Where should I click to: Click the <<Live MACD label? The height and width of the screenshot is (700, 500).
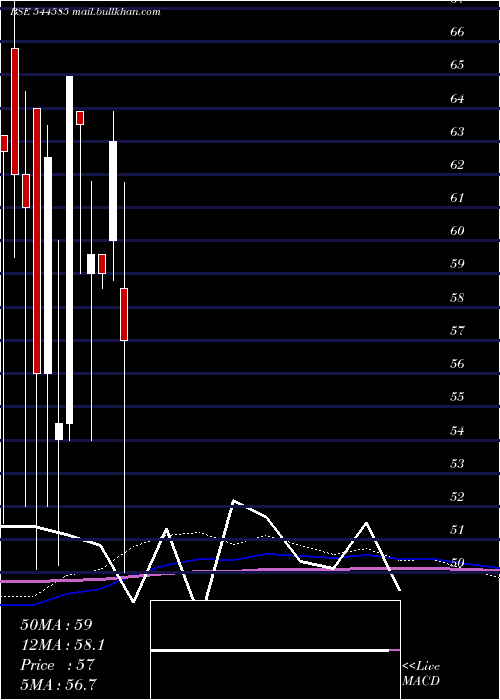click(x=421, y=674)
